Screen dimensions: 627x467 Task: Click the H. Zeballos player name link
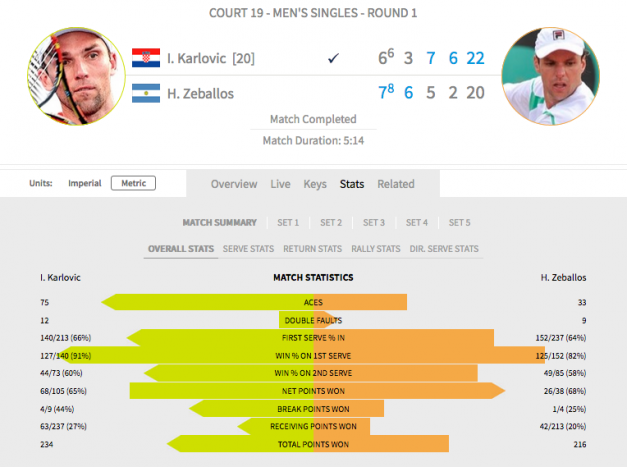[x=200, y=94]
